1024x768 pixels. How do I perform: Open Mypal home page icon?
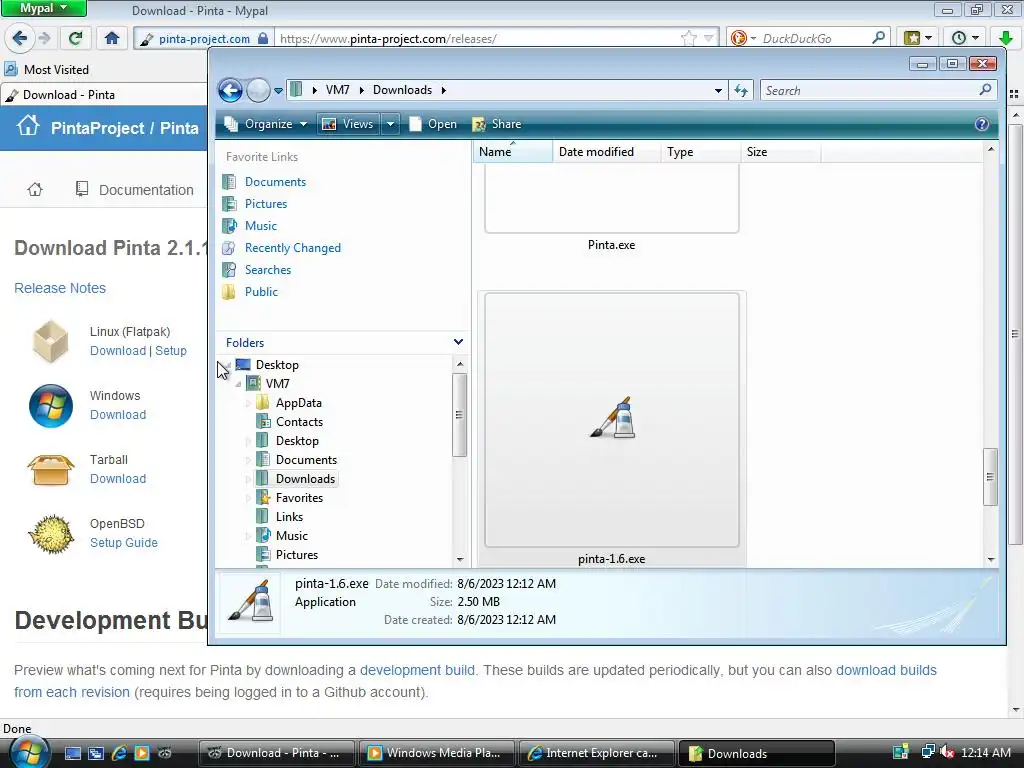click(112, 38)
